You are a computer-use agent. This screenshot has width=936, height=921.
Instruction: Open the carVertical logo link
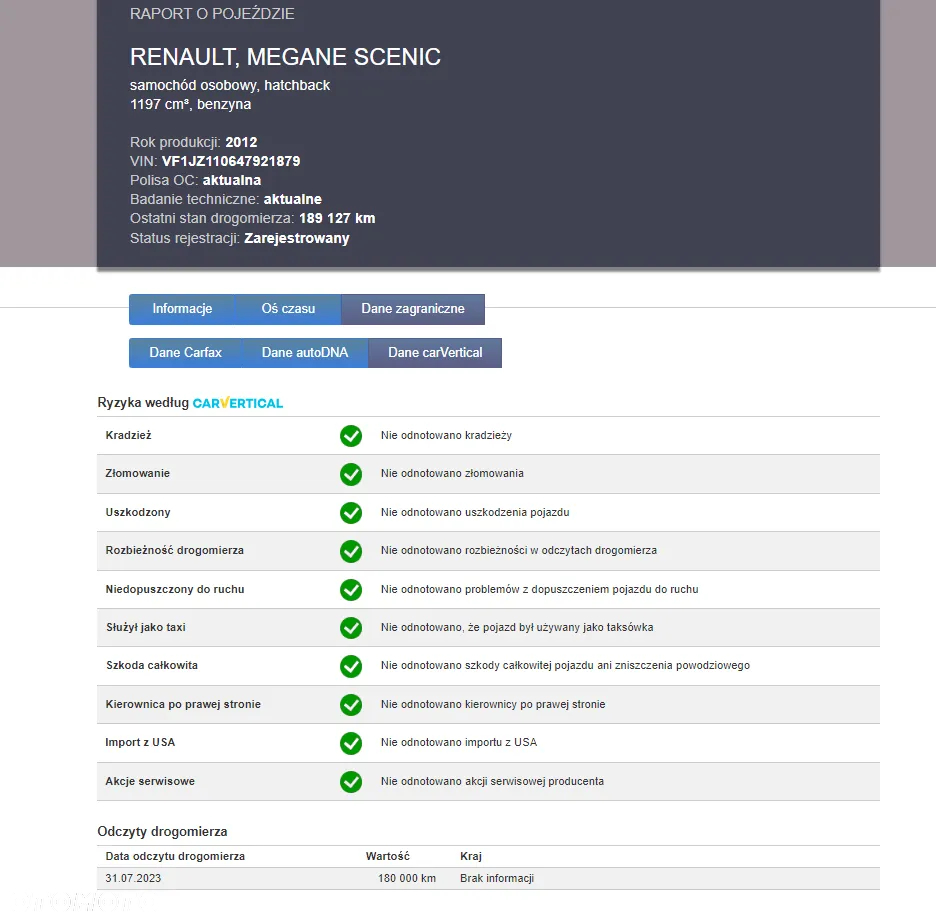(238, 403)
